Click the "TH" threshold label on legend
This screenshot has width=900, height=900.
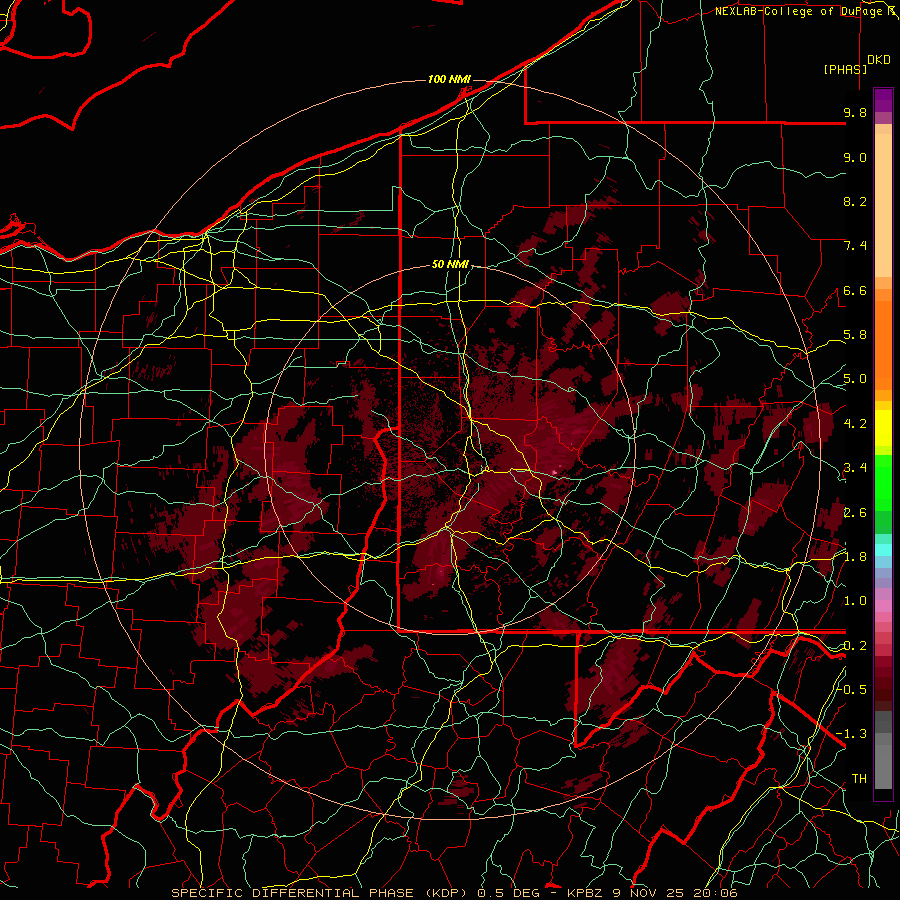pos(859,779)
